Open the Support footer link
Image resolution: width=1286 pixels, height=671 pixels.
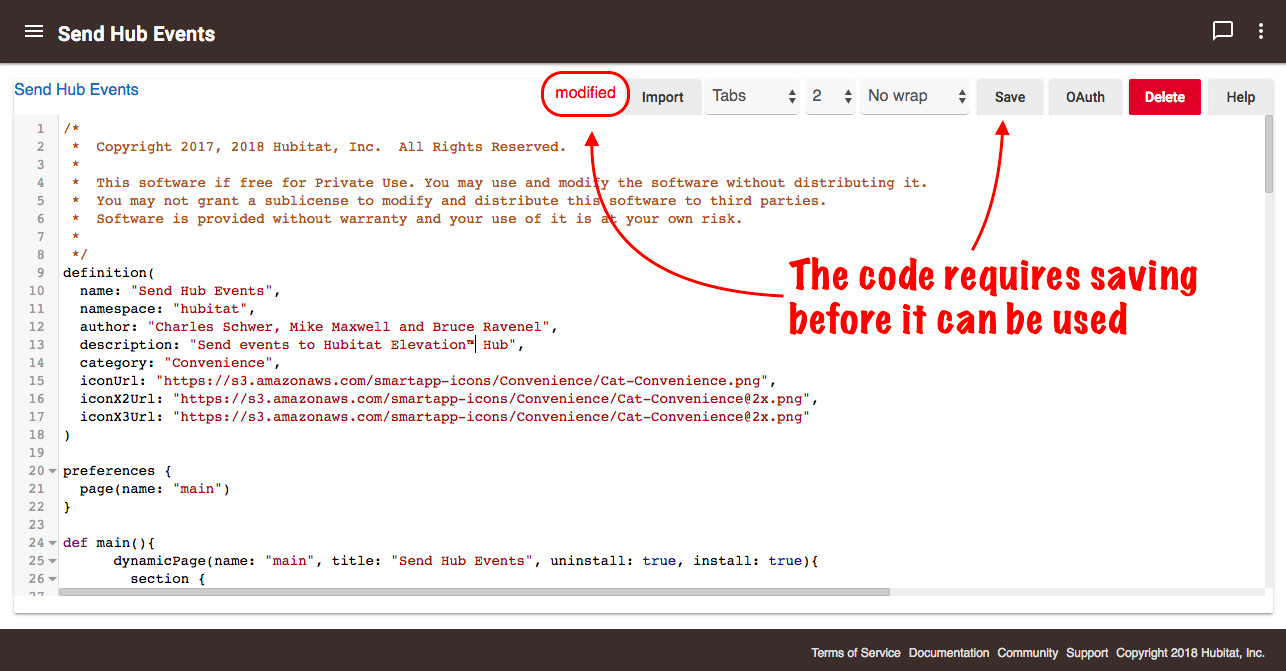point(1087,653)
